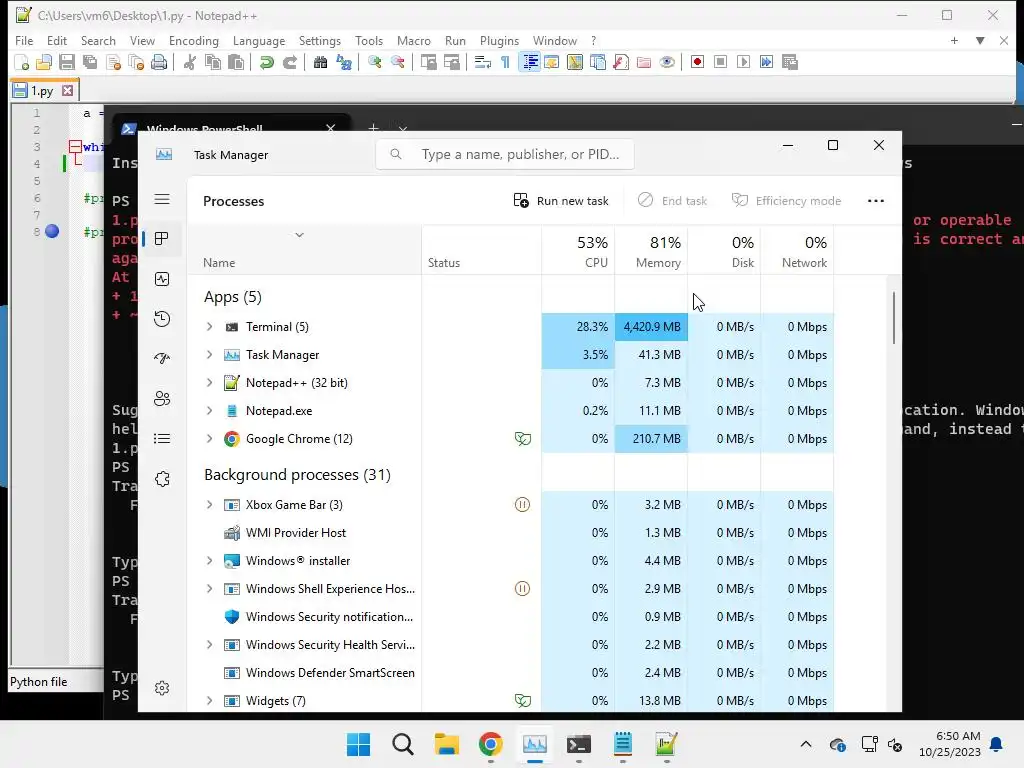Click the Redo arrow in Notepad++ toolbar
The height and width of the screenshot is (768, 1024).
coord(290,62)
